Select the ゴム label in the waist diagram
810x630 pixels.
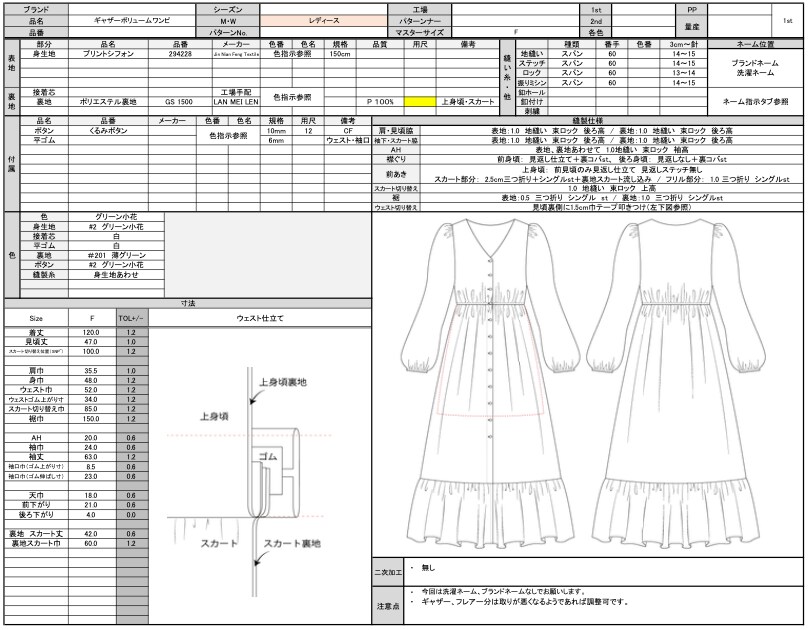[268, 456]
